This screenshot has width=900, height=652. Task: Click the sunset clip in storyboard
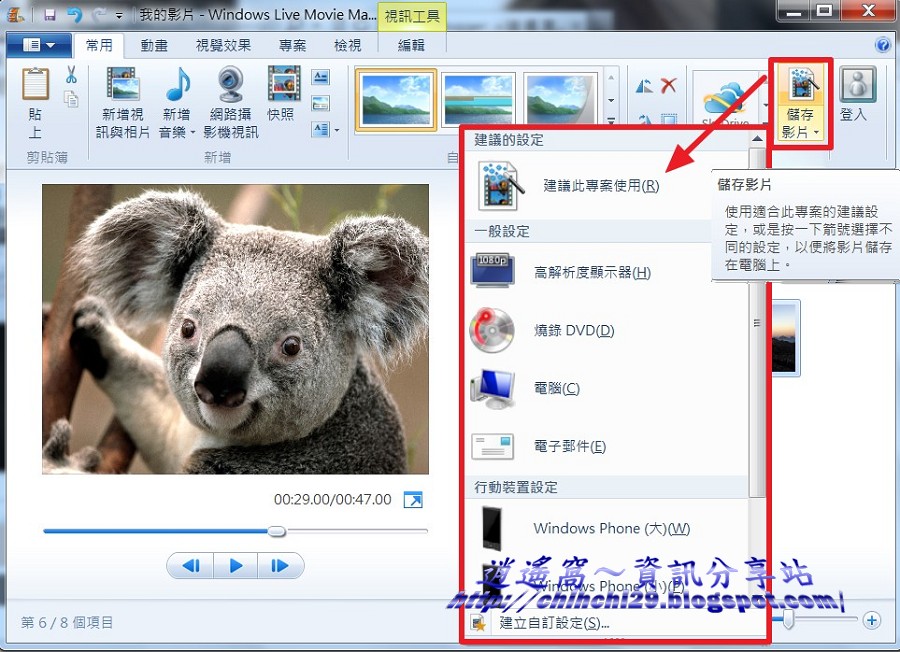[784, 337]
